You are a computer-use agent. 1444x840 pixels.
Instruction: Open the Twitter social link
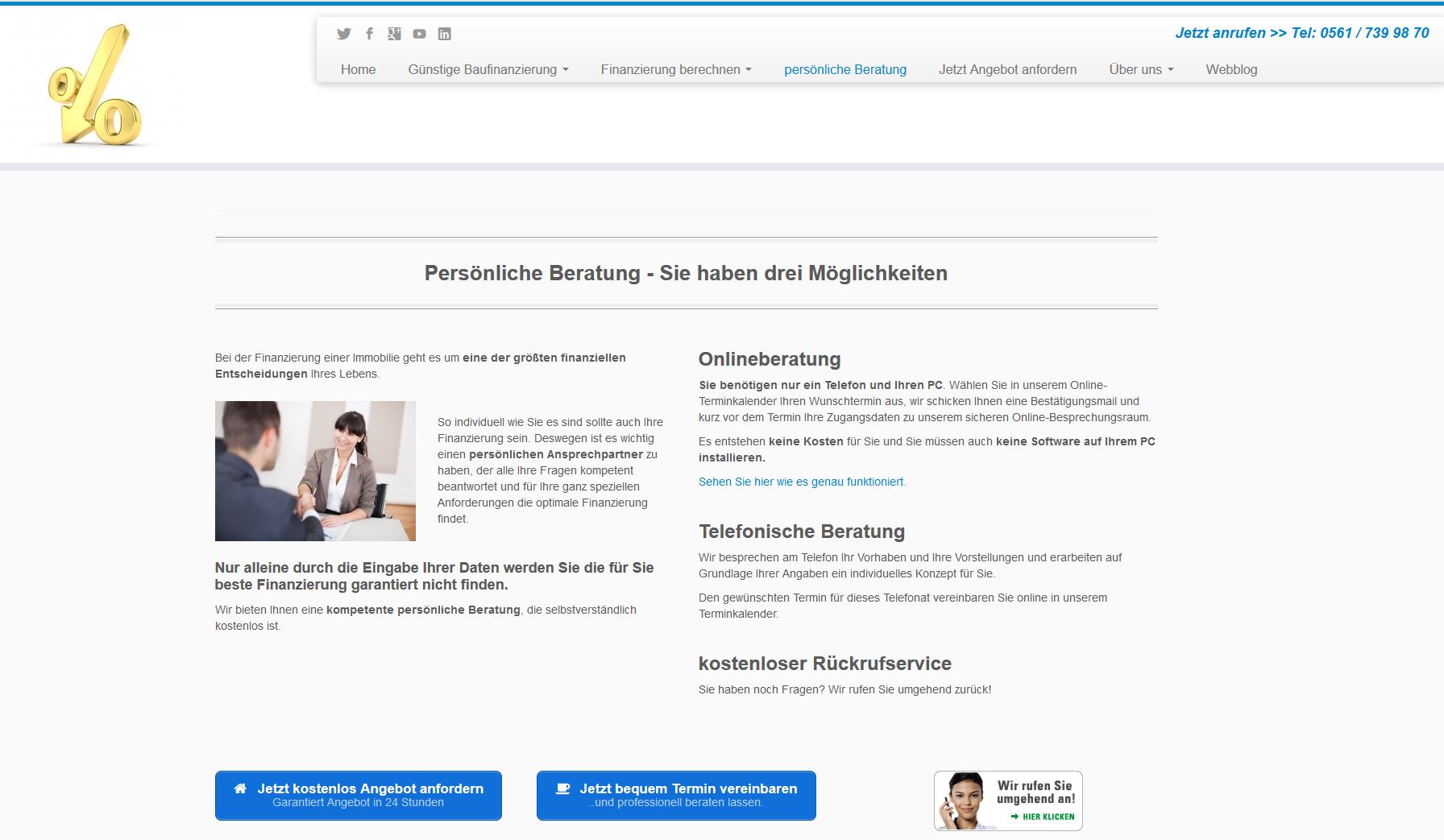click(x=344, y=34)
